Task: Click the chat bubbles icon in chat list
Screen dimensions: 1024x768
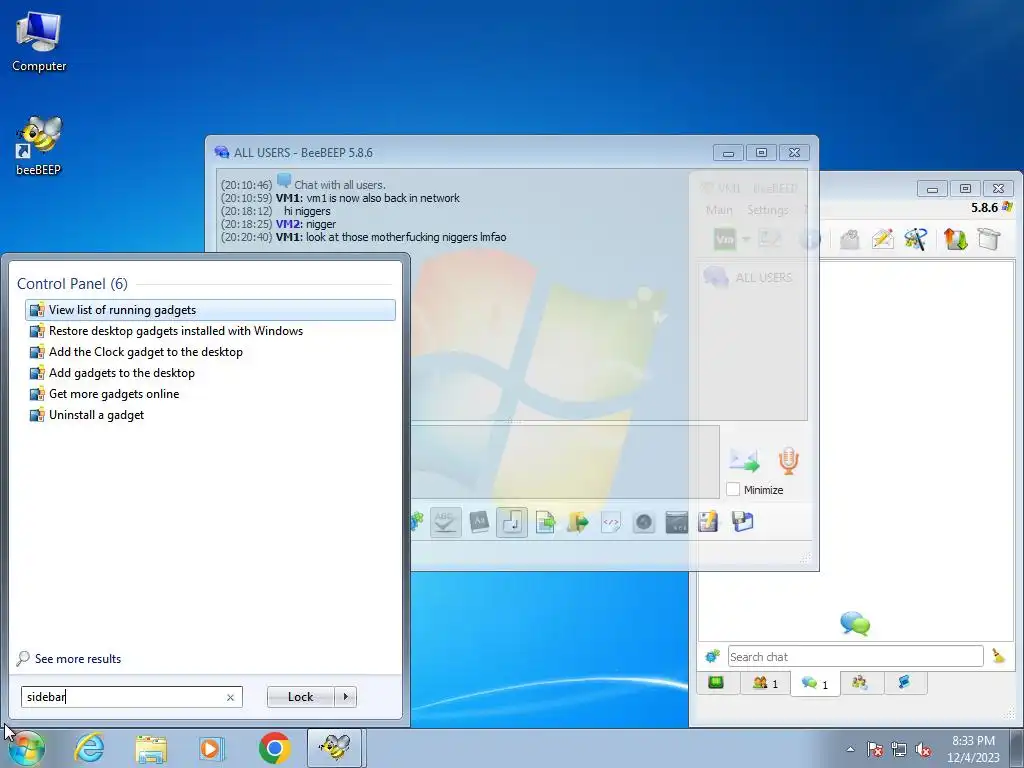Action: [855, 623]
